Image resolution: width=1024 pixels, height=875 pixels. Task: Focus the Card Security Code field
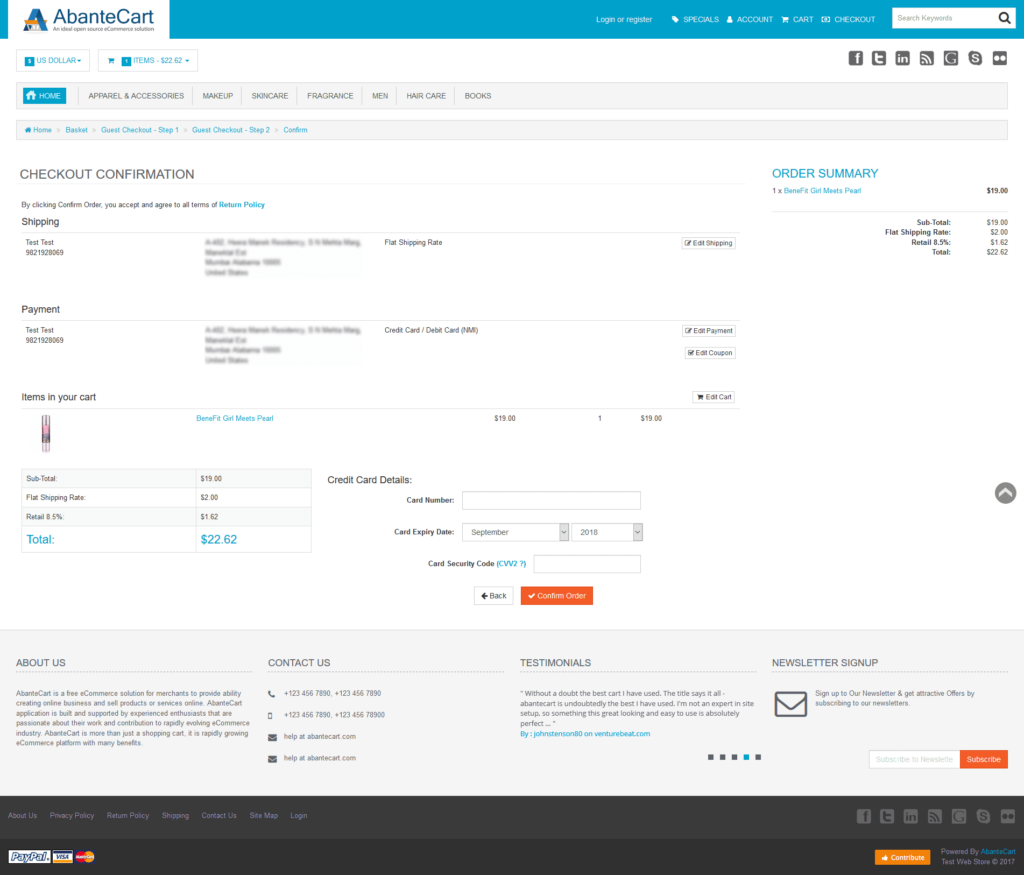coord(587,564)
